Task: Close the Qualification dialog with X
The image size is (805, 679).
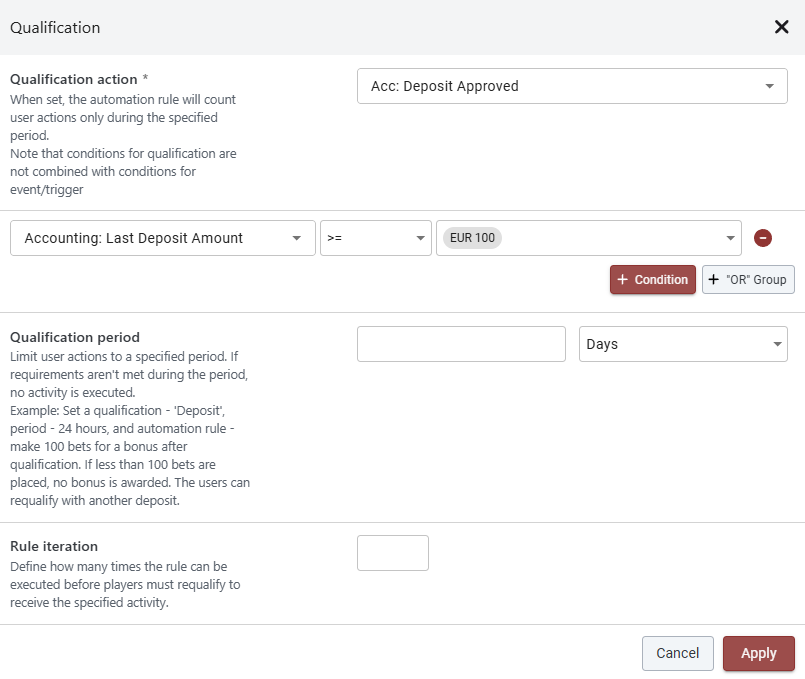Action: (781, 27)
